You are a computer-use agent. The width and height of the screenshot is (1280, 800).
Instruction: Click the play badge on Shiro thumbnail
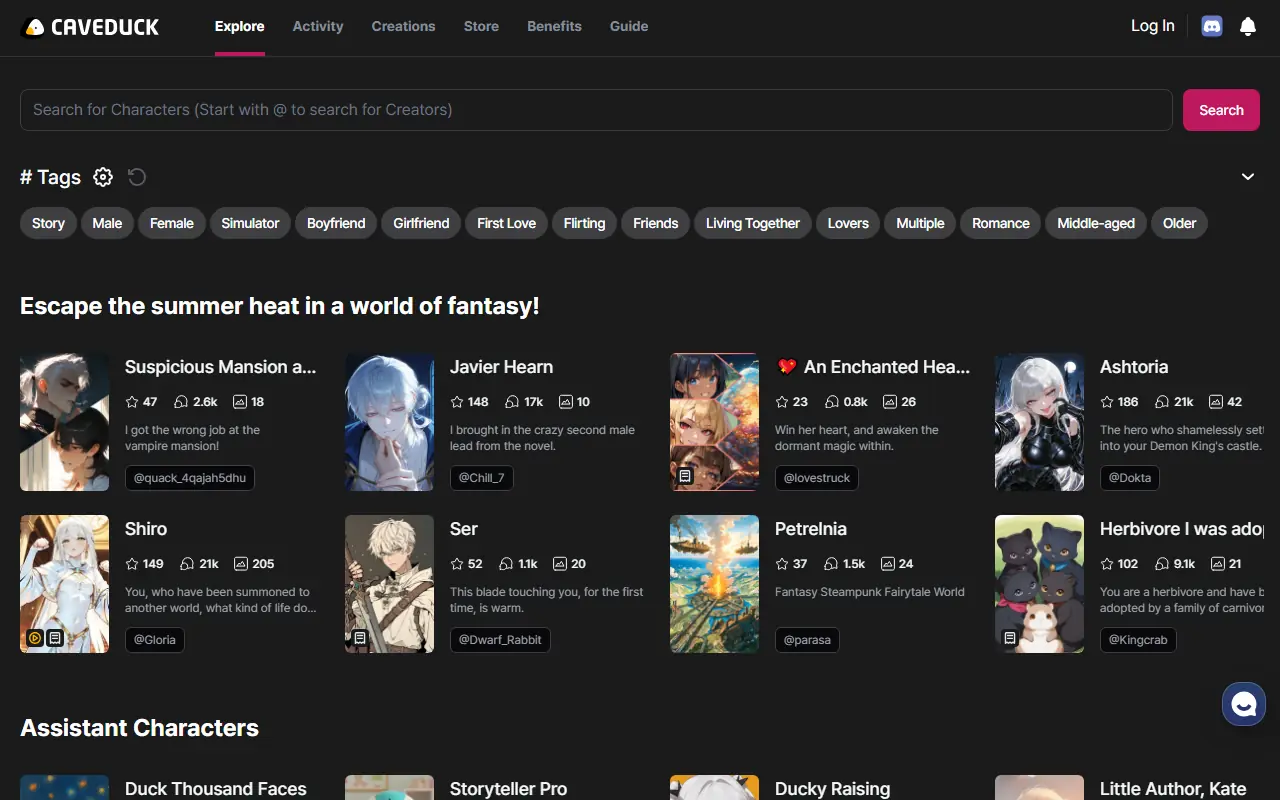(35, 637)
